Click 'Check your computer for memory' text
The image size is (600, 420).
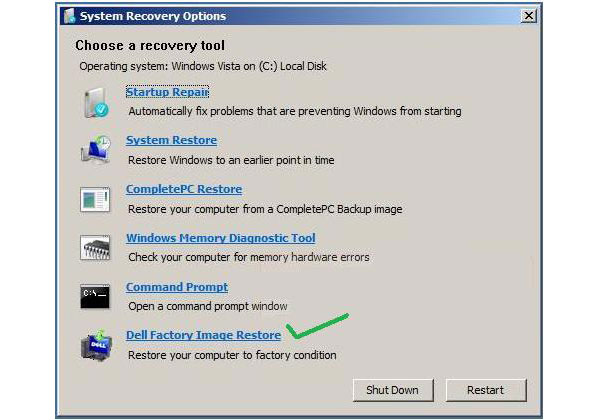click(x=249, y=257)
